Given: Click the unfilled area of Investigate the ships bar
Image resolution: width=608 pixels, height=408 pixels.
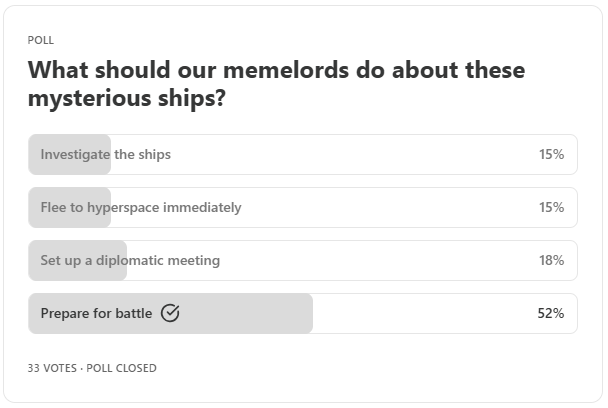Looking at the screenshot, I should 350,155.
